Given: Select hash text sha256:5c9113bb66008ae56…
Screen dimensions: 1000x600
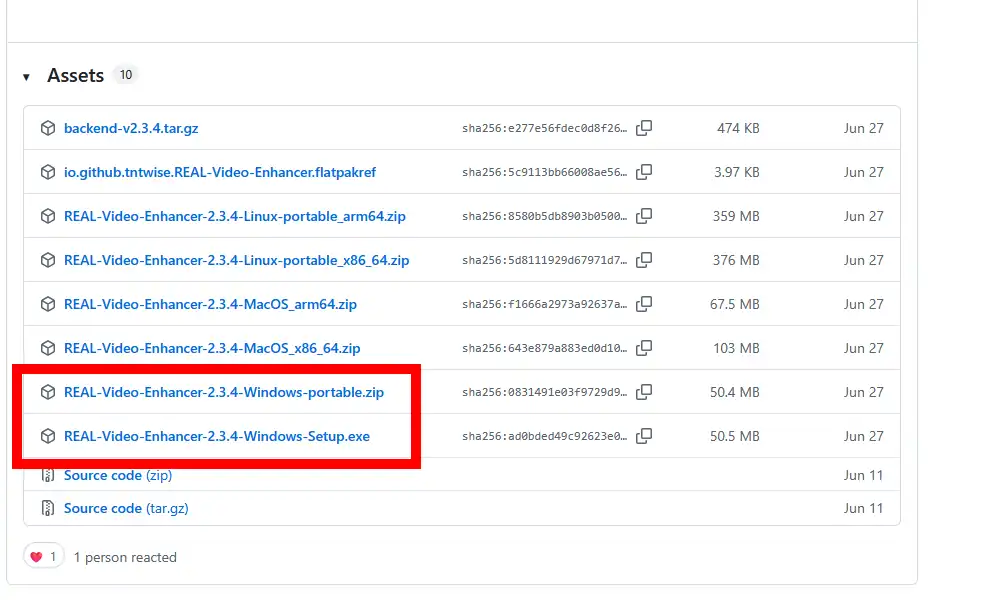Looking at the screenshot, I should pos(545,172).
